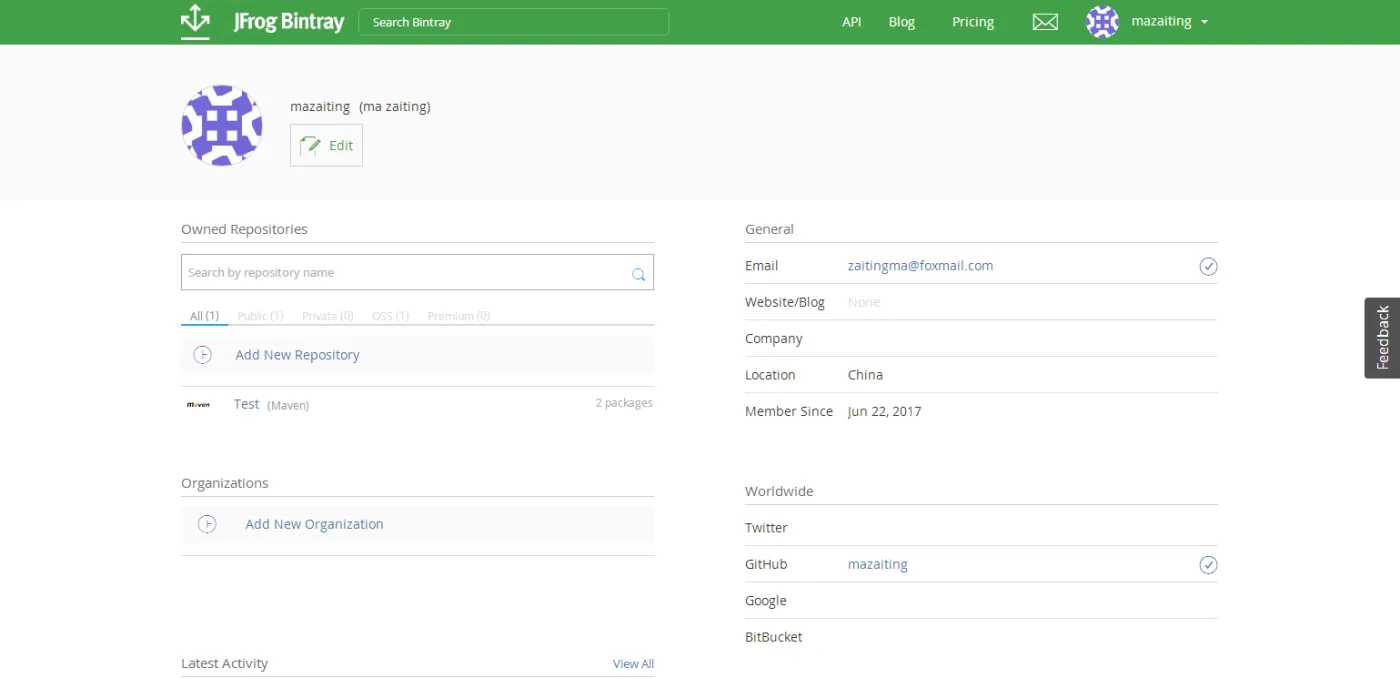The image size is (1400, 678).
Task: Click the None value for Website/Blog
Action: pos(864,302)
